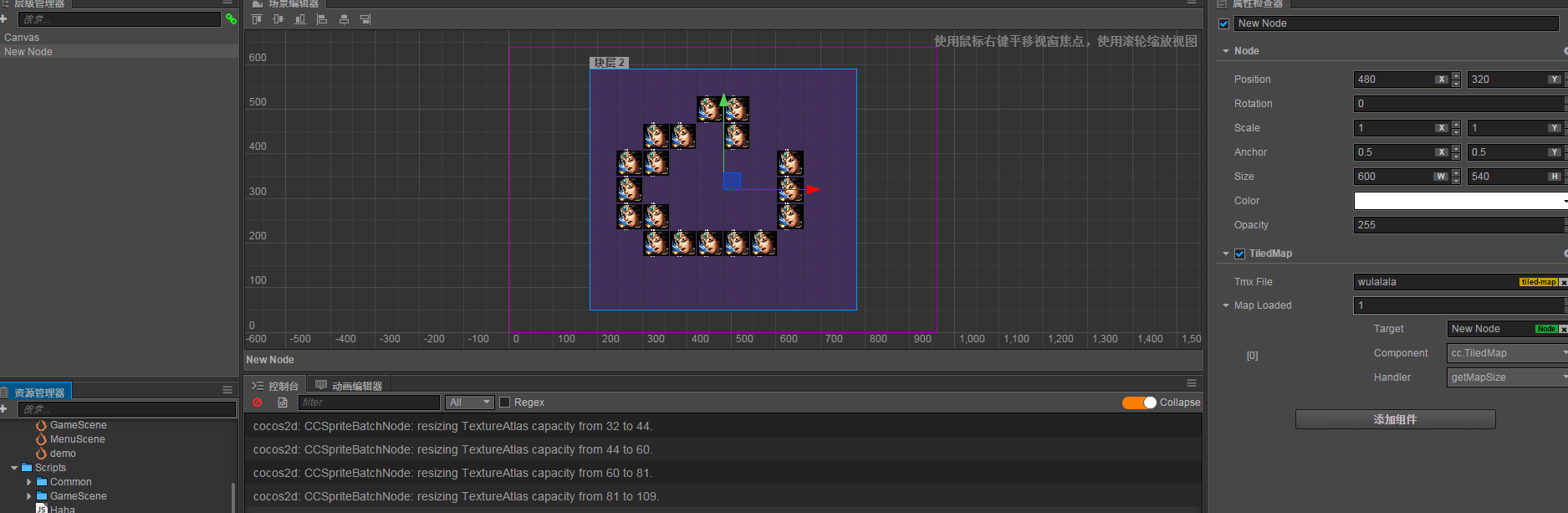
Task: Collapse the Map Loaded events list
Action: pyautogui.click(x=1226, y=305)
